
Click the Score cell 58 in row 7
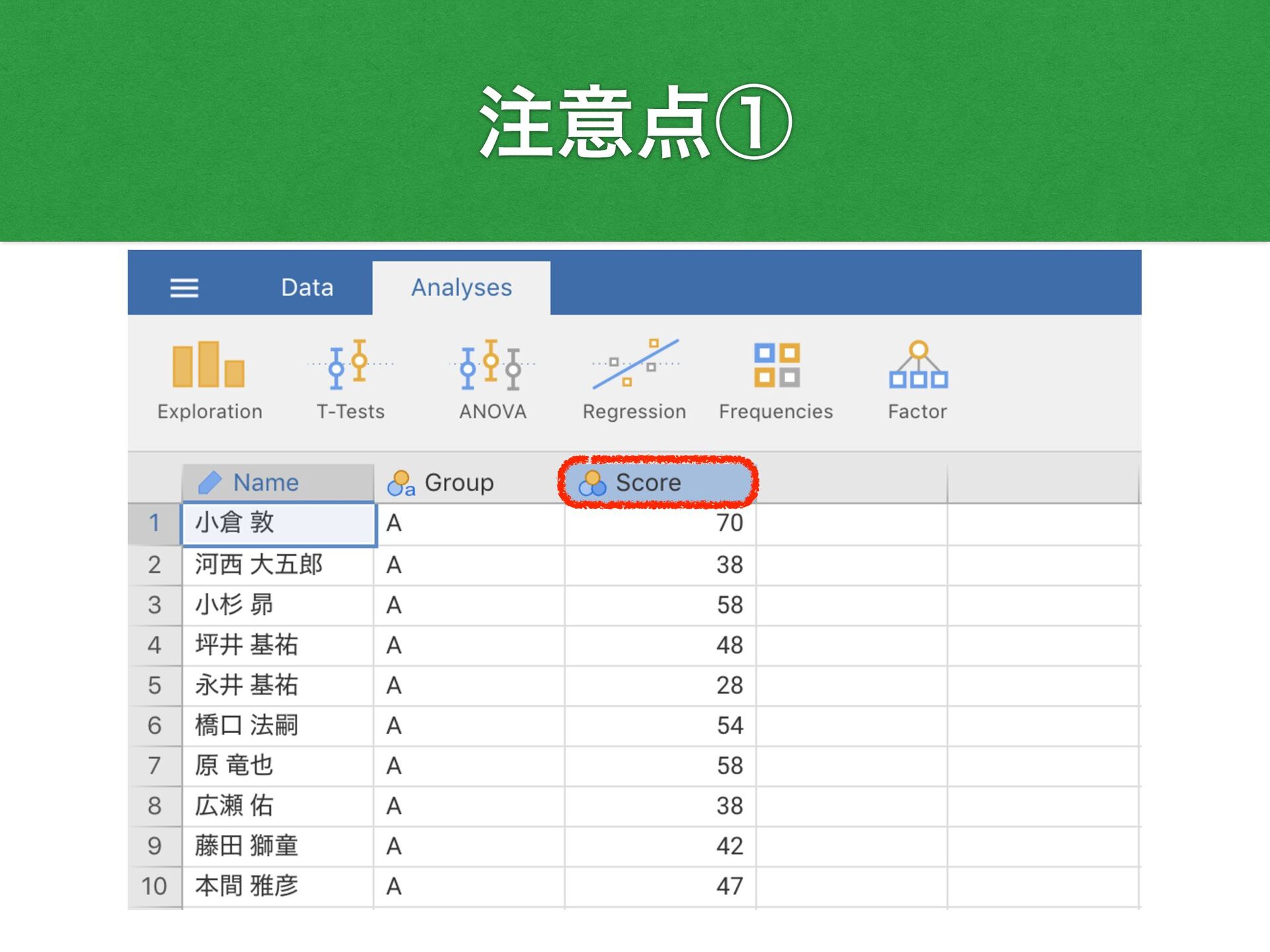click(660, 766)
